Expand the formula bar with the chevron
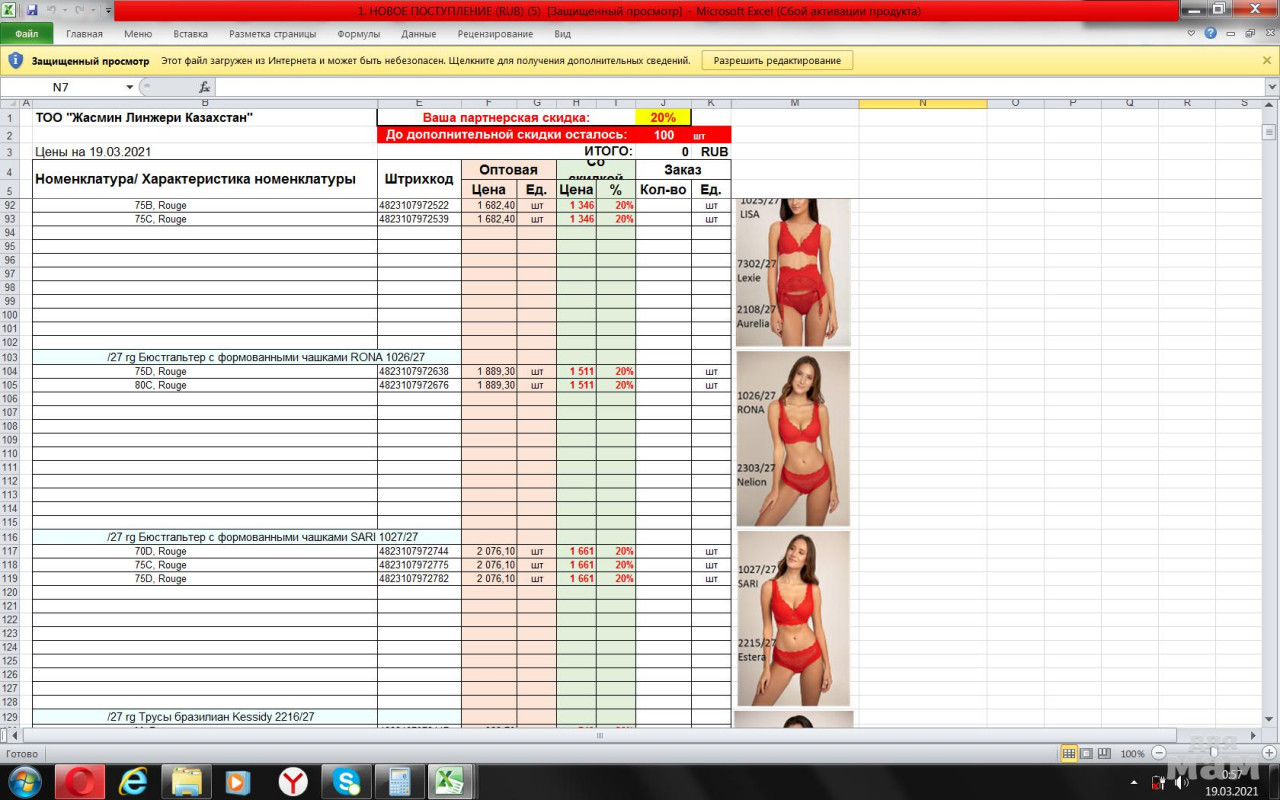The image size is (1280, 800). pyautogui.click(x=1271, y=87)
